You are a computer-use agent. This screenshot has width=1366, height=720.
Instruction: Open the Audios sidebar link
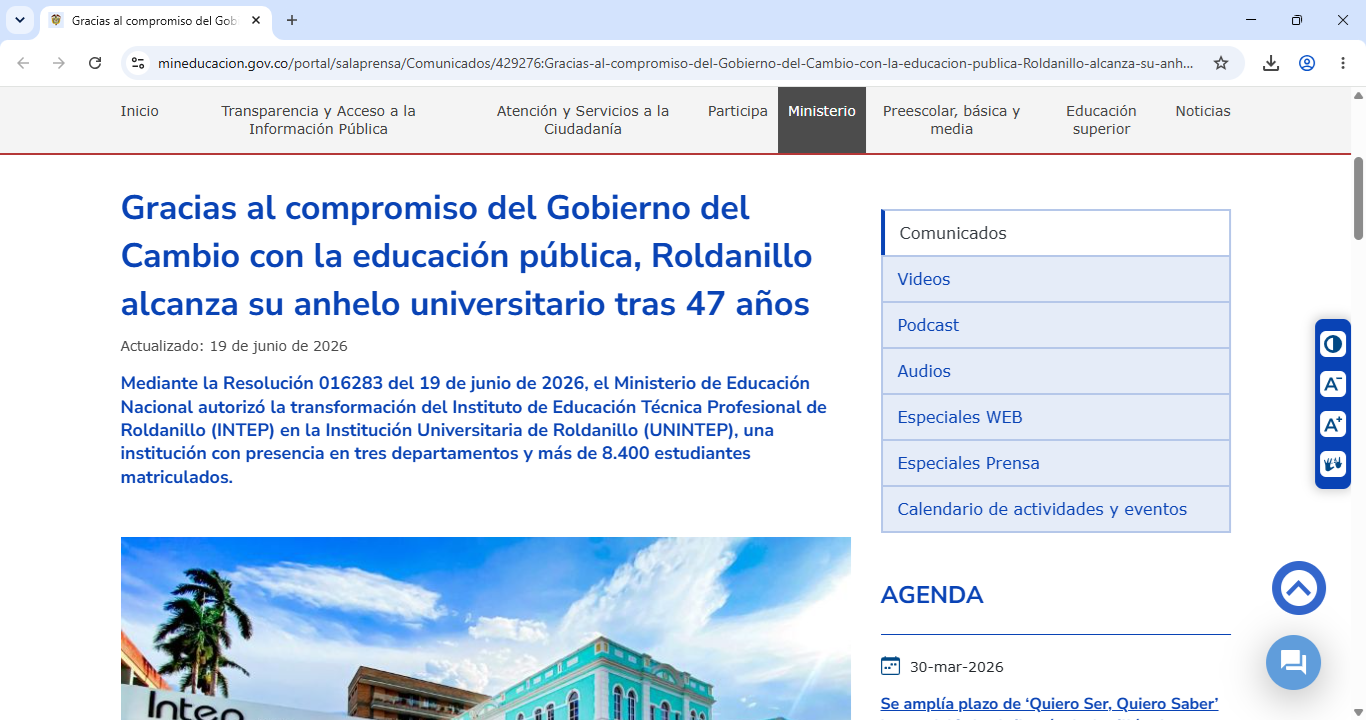[1056, 371]
